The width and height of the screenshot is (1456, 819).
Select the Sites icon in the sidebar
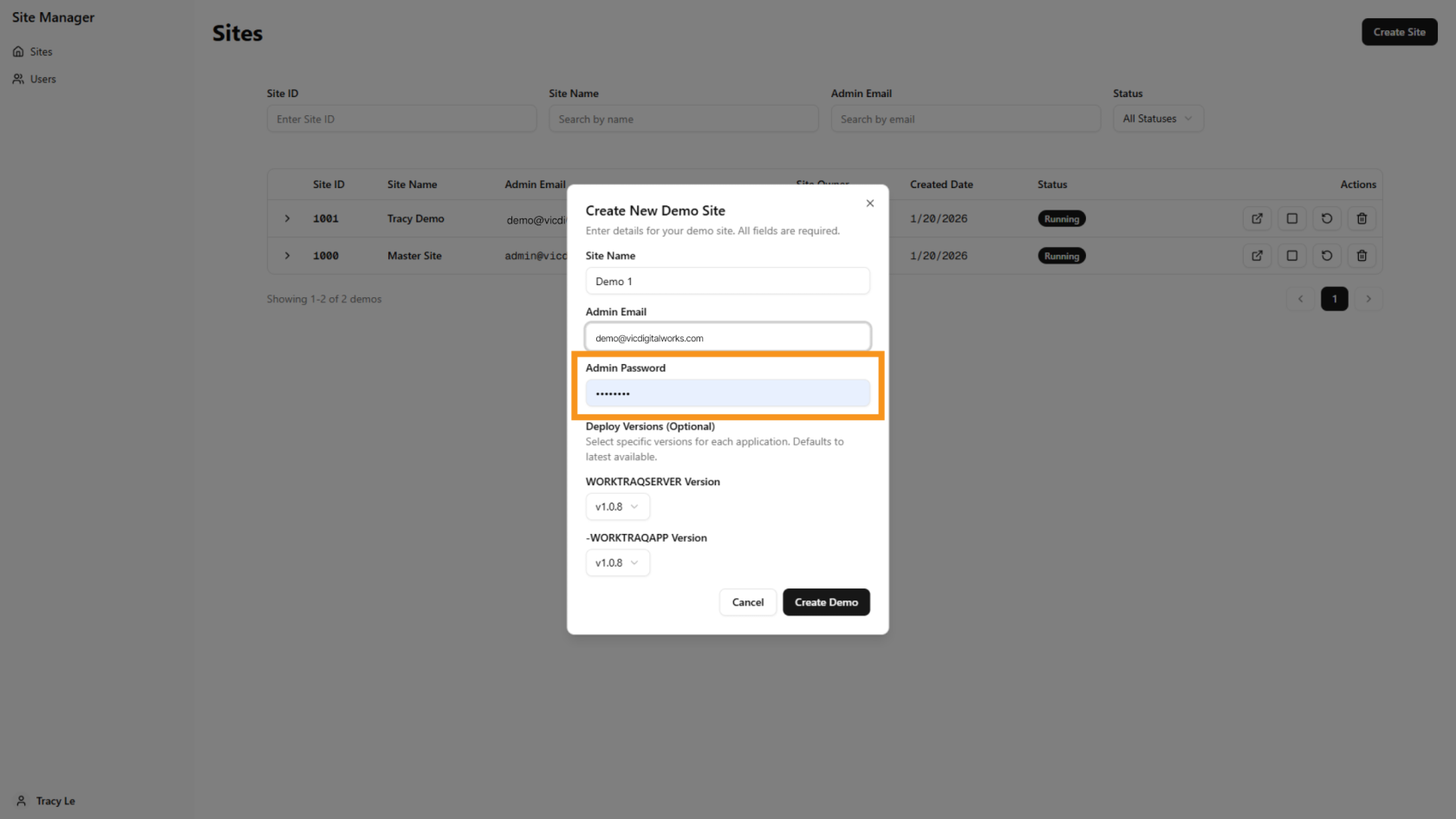(x=19, y=51)
